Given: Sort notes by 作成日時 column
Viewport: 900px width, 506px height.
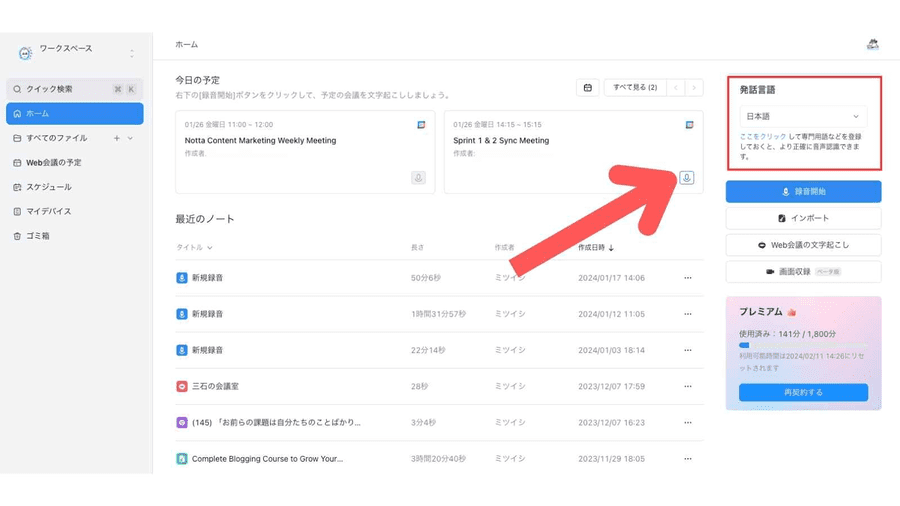Looking at the screenshot, I should coord(596,247).
